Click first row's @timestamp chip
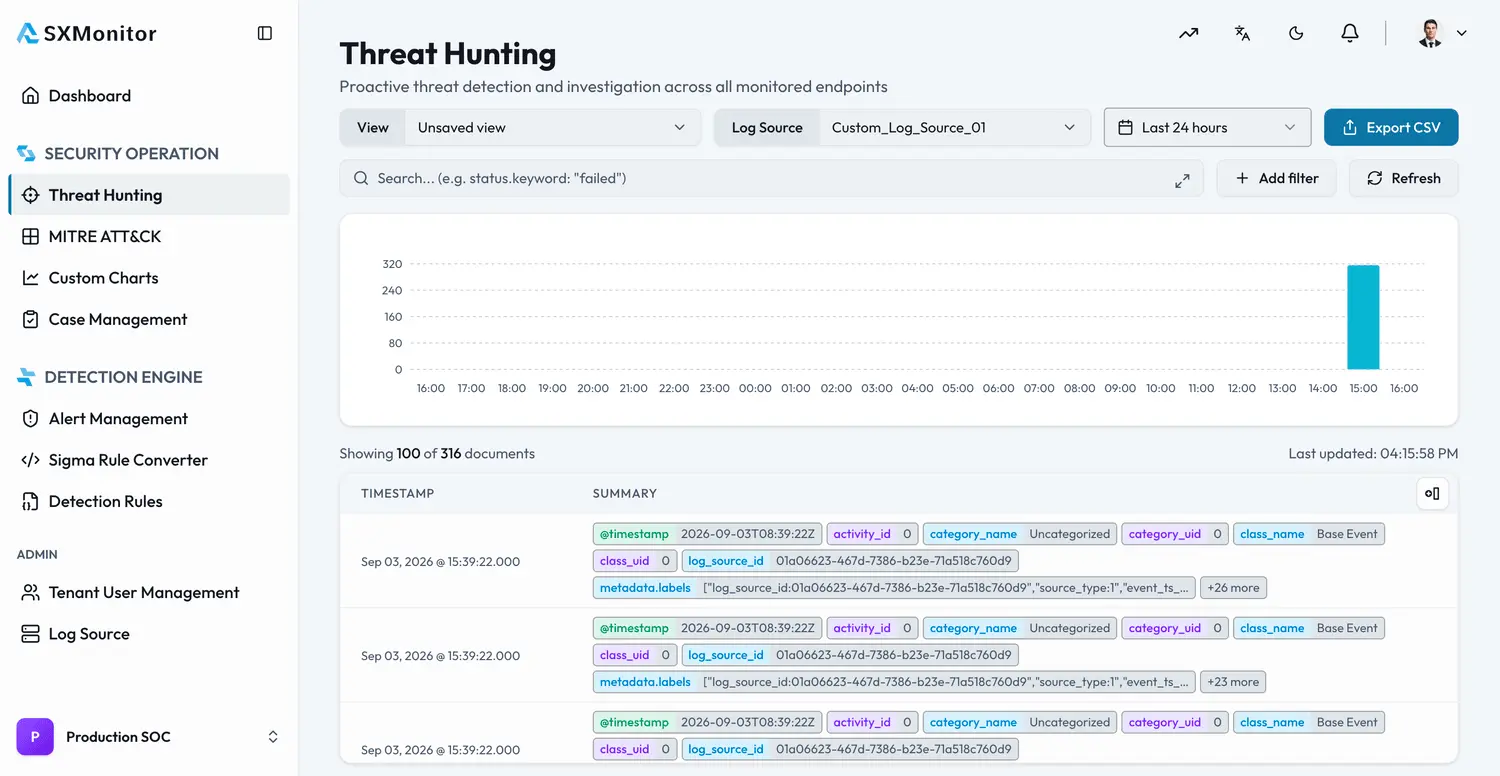This screenshot has width=1500, height=776. tap(707, 534)
